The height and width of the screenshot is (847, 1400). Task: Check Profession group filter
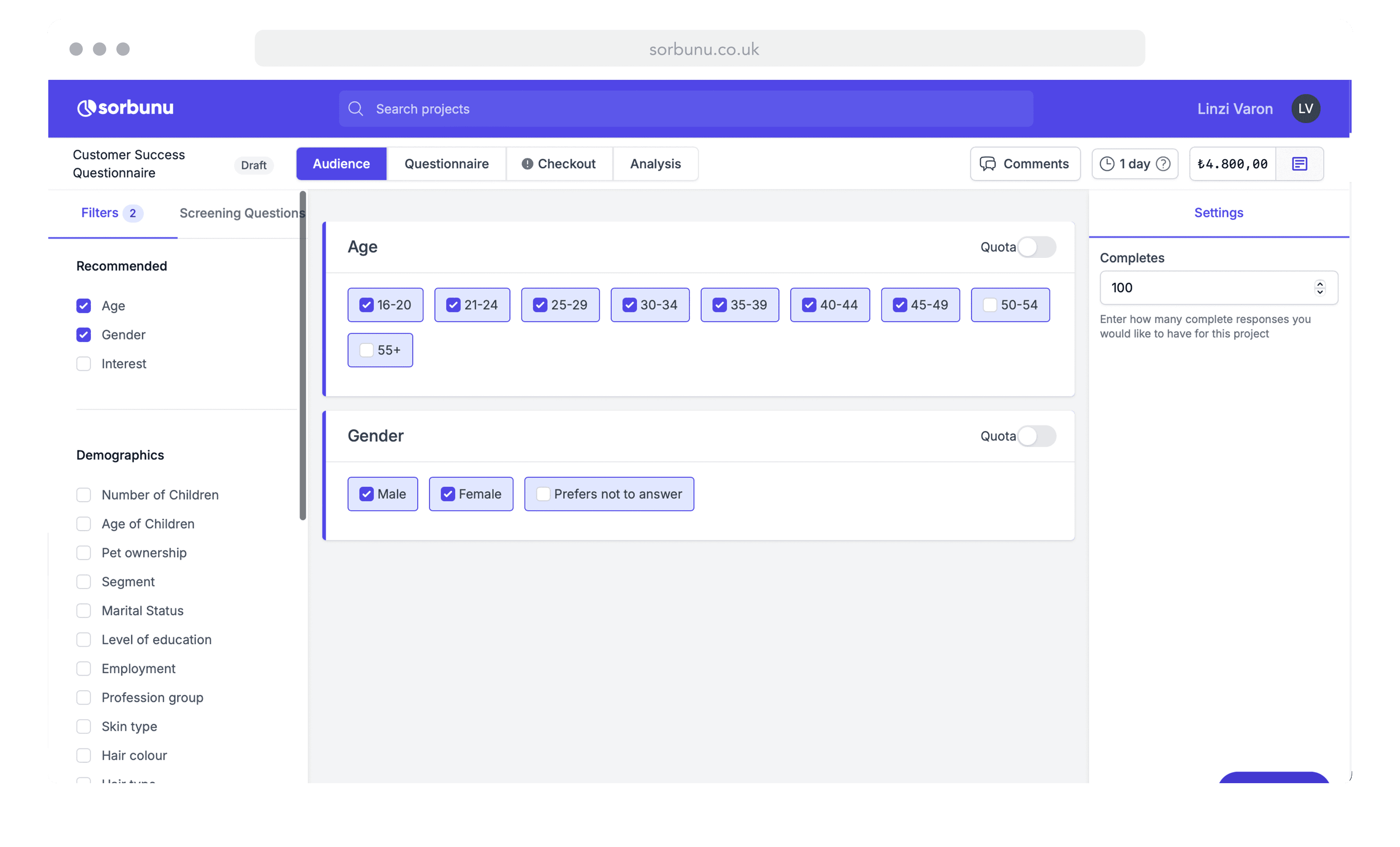tap(84, 698)
